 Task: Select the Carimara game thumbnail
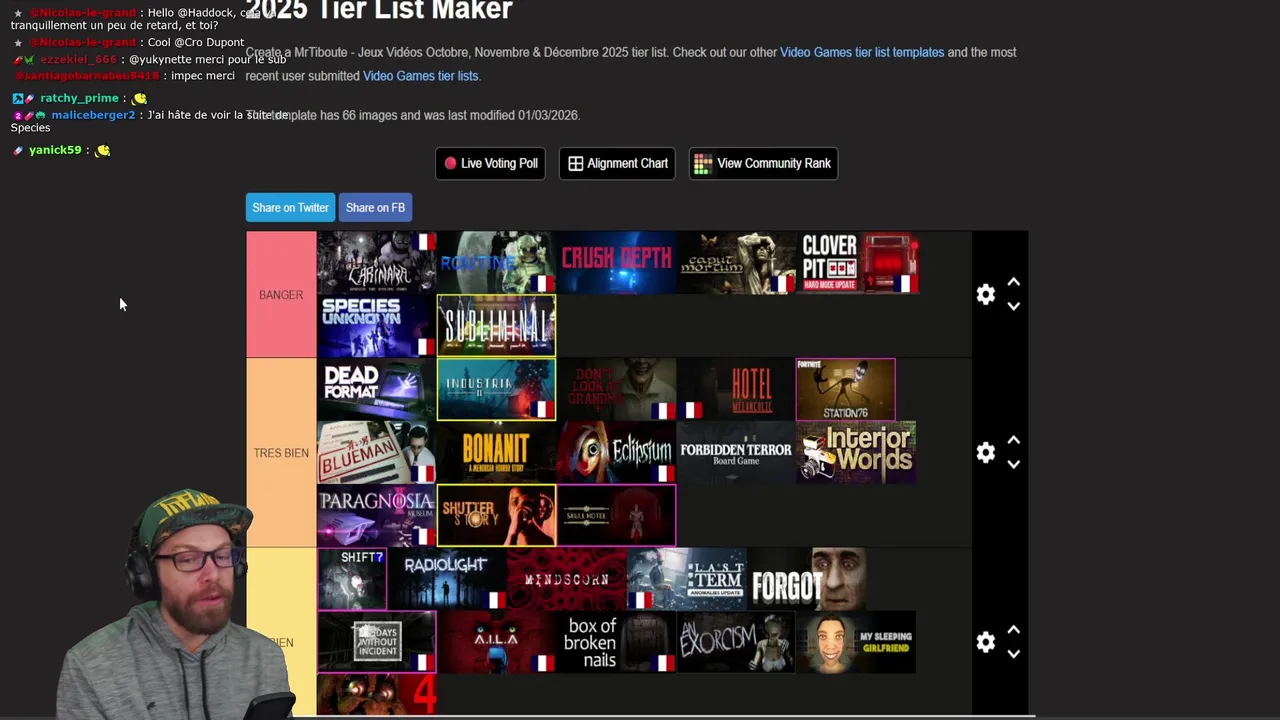pyautogui.click(x=376, y=263)
